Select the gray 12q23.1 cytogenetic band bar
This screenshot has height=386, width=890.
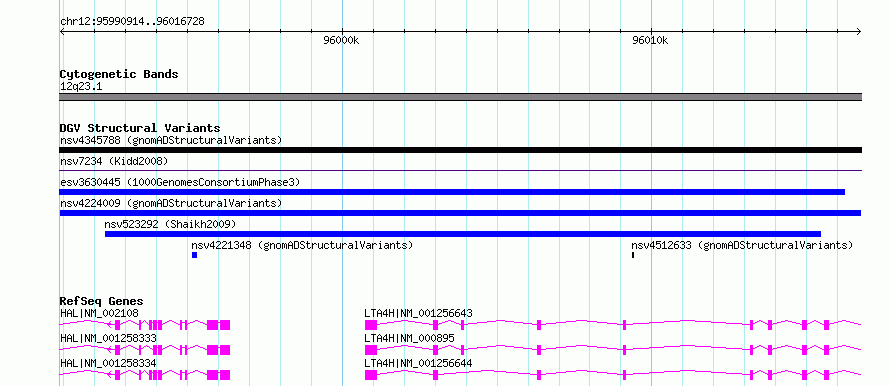[460, 97]
